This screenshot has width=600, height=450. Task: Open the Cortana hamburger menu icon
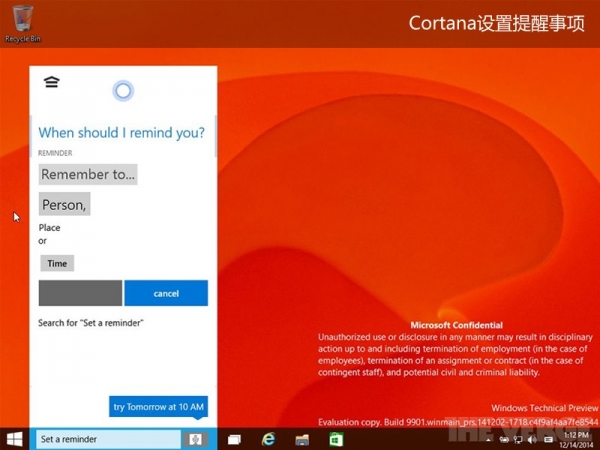(x=51, y=82)
